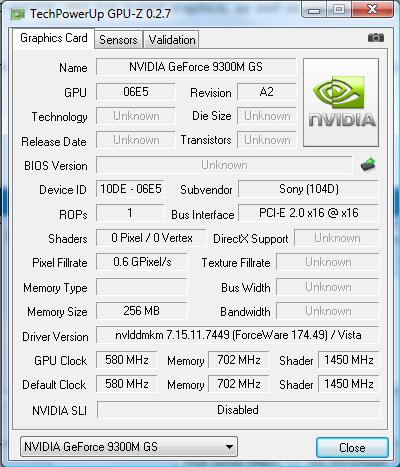Click the Default Clock row Memory 702 MHz field

point(239,384)
